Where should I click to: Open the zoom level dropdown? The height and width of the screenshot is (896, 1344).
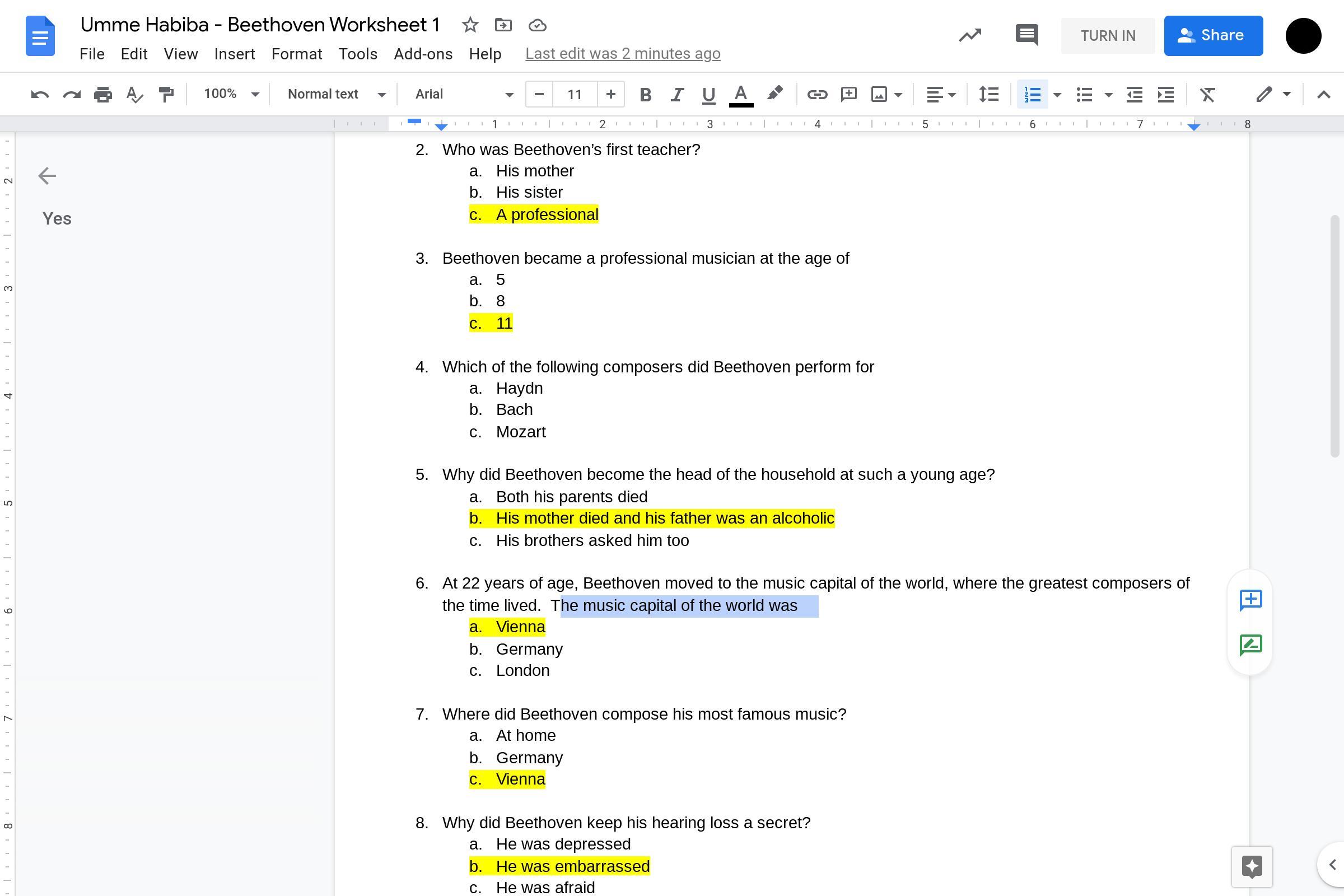(231, 94)
